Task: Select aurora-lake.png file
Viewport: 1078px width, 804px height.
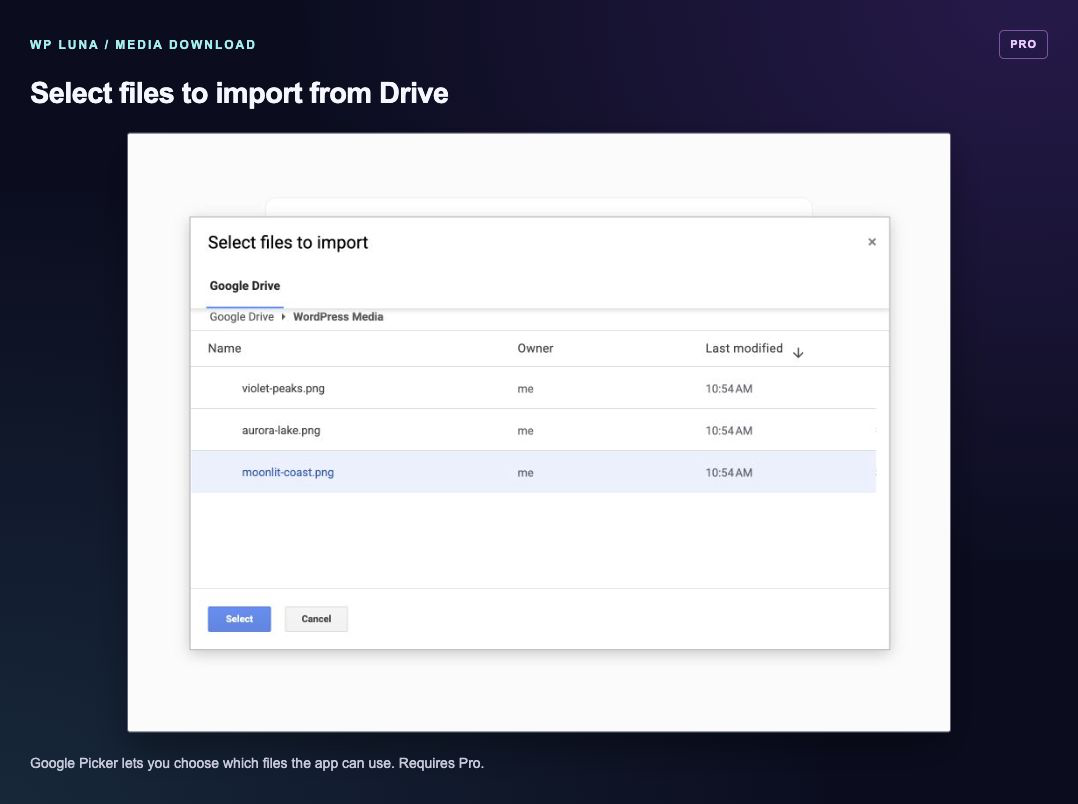Action: (x=534, y=430)
